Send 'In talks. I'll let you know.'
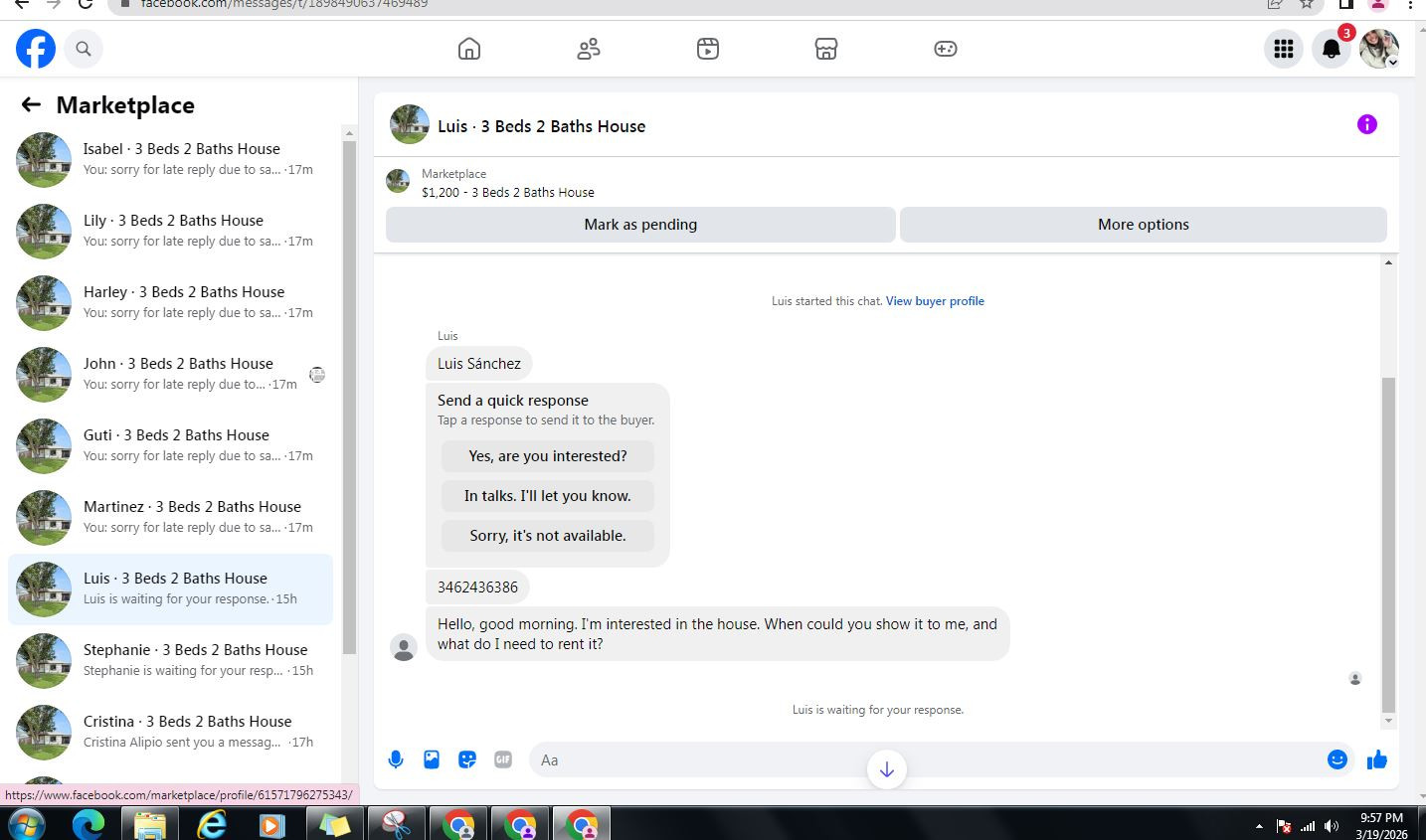The image size is (1426, 840). [x=548, y=496]
